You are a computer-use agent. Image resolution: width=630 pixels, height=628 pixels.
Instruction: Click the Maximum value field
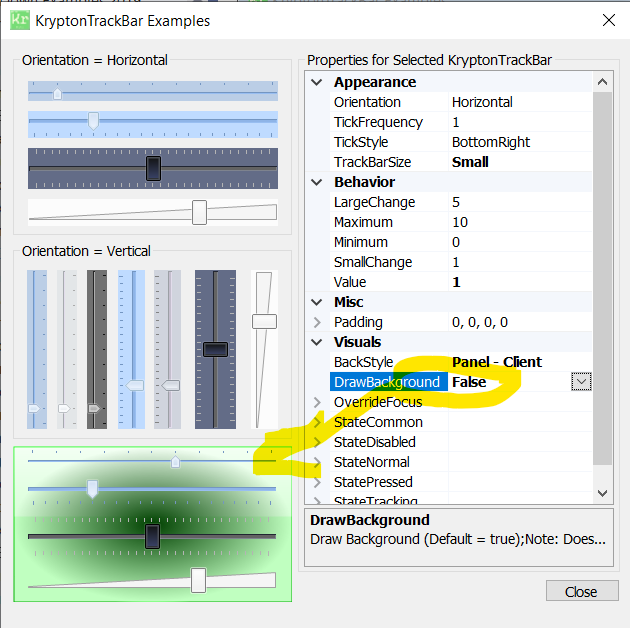520,222
